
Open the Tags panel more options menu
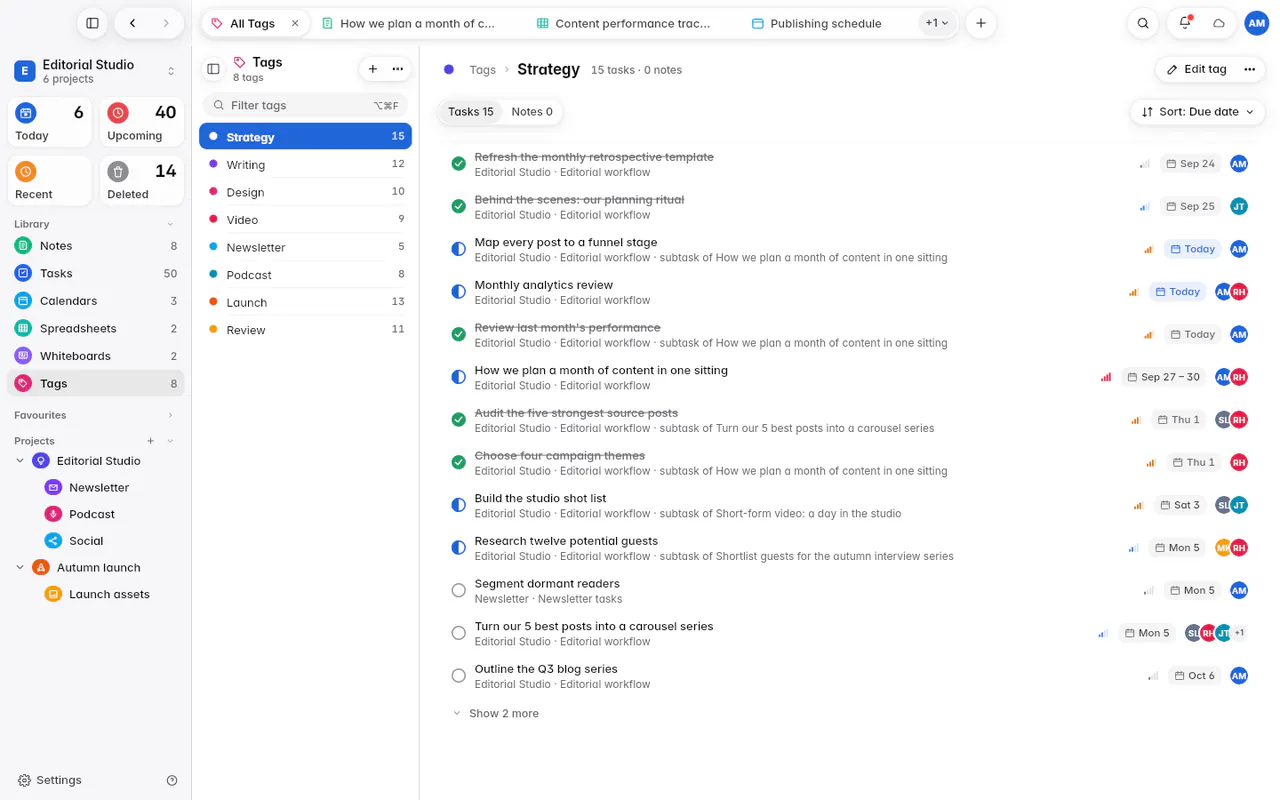click(x=398, y=69)
